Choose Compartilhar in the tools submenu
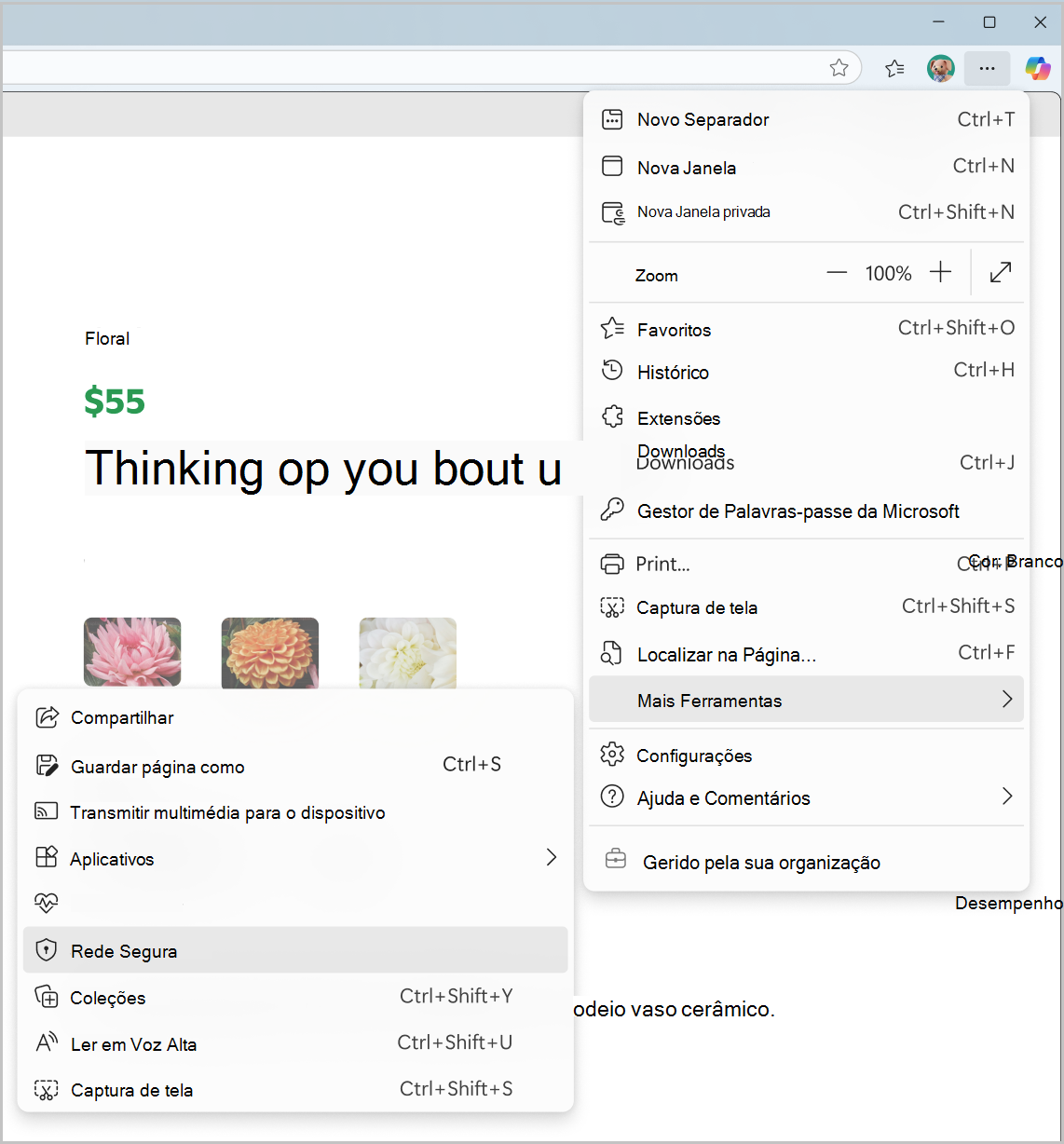Screen dimensions: 1064x1144 [295, 717]
